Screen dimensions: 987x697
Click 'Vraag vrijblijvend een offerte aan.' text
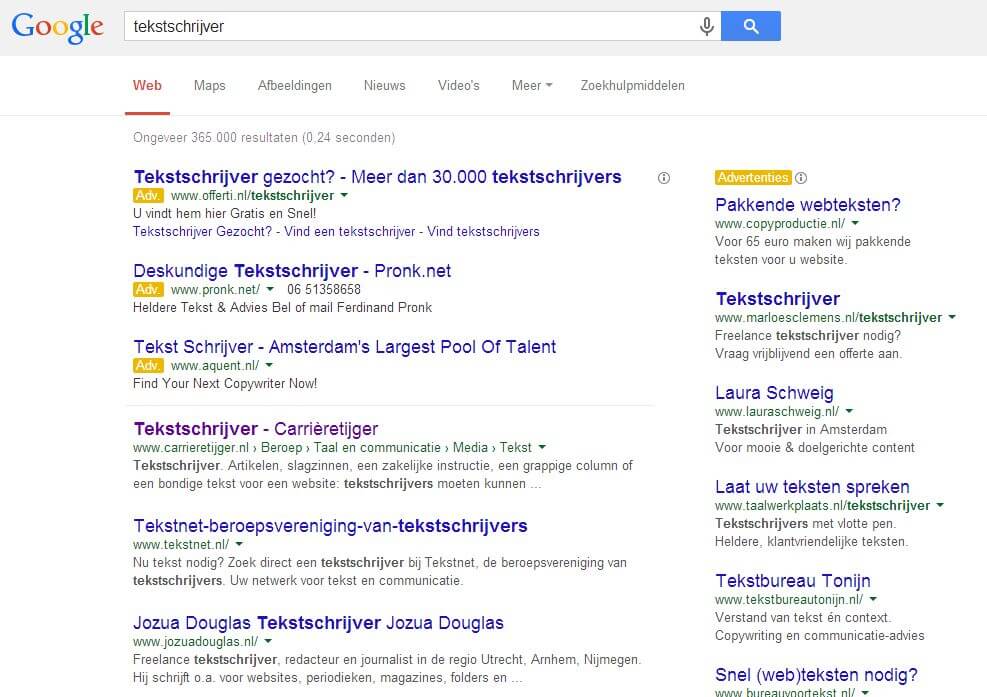(808, 354)
